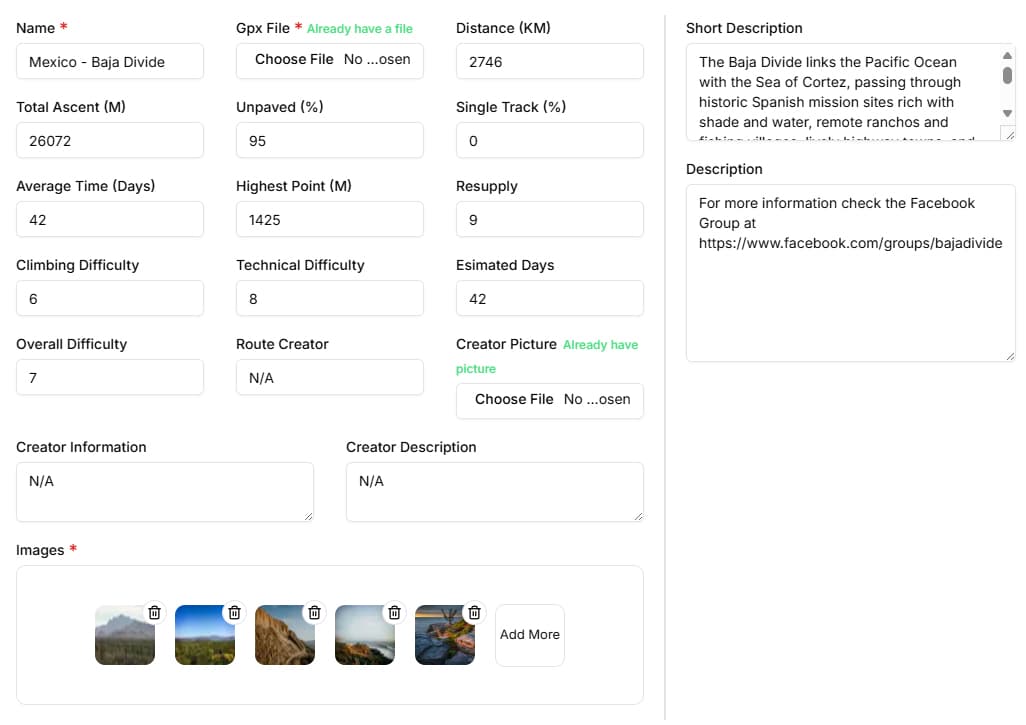
Task: Open the Facebook group link in Description
Action: tap(850, 243)
